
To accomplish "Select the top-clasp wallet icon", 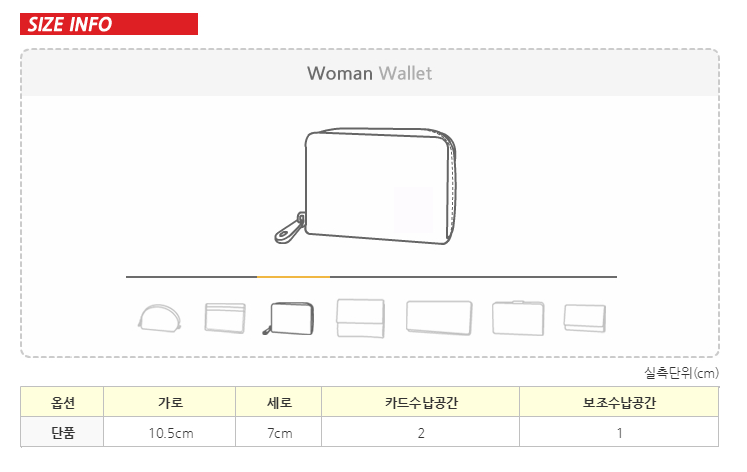I will tap(518, 317).
